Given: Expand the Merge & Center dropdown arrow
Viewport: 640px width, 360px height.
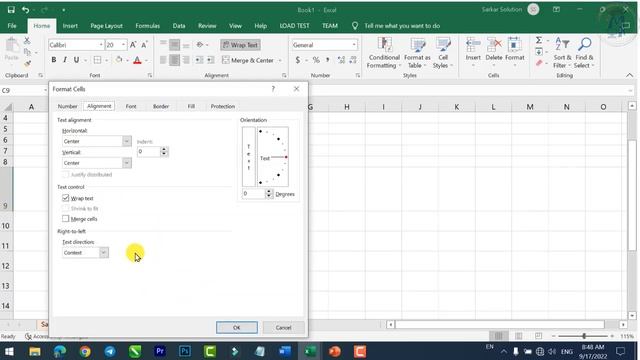Looking at the screenshot, I should (x=280, y=60).
